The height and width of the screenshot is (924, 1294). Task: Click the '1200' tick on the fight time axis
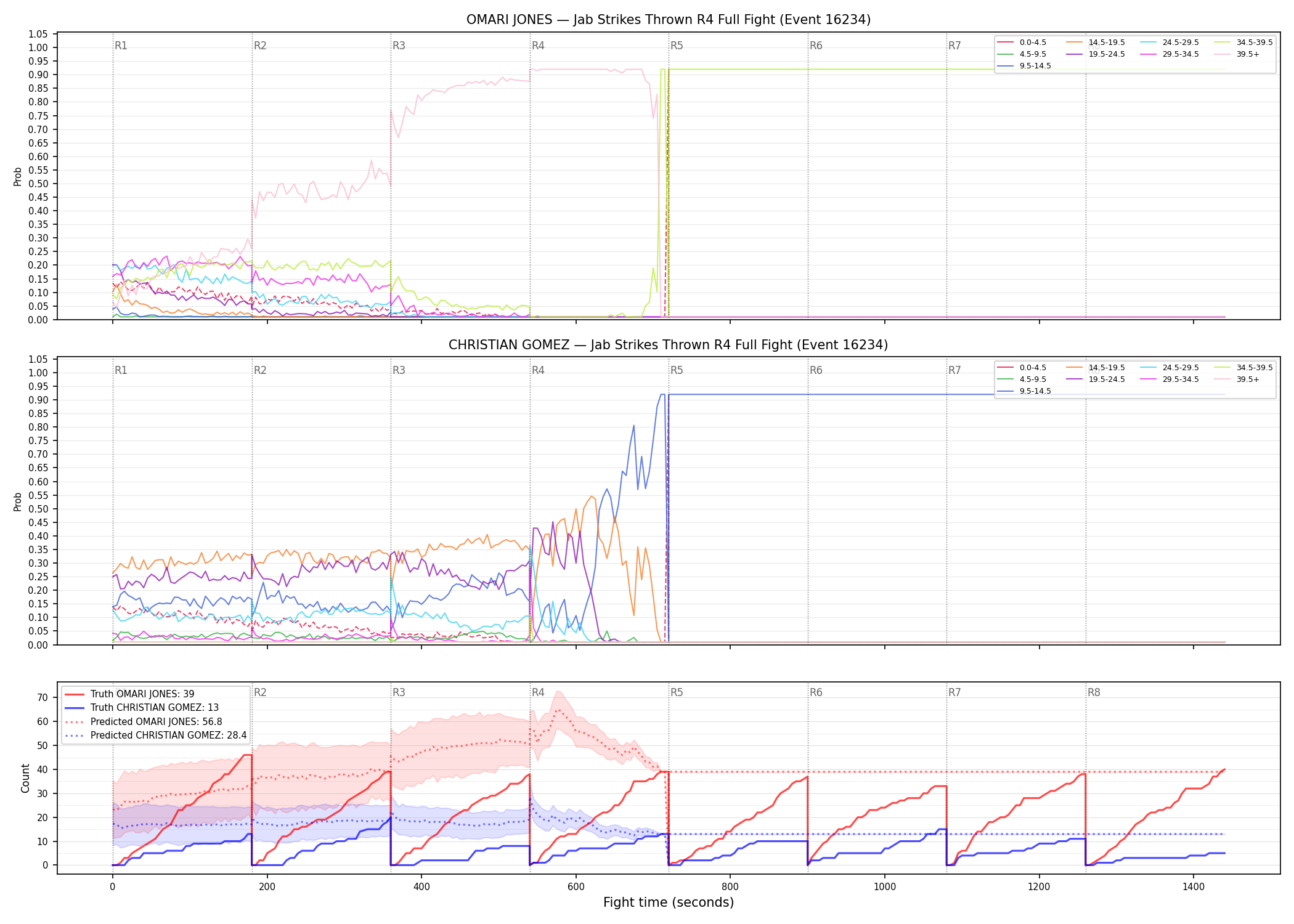point(1039,886)
